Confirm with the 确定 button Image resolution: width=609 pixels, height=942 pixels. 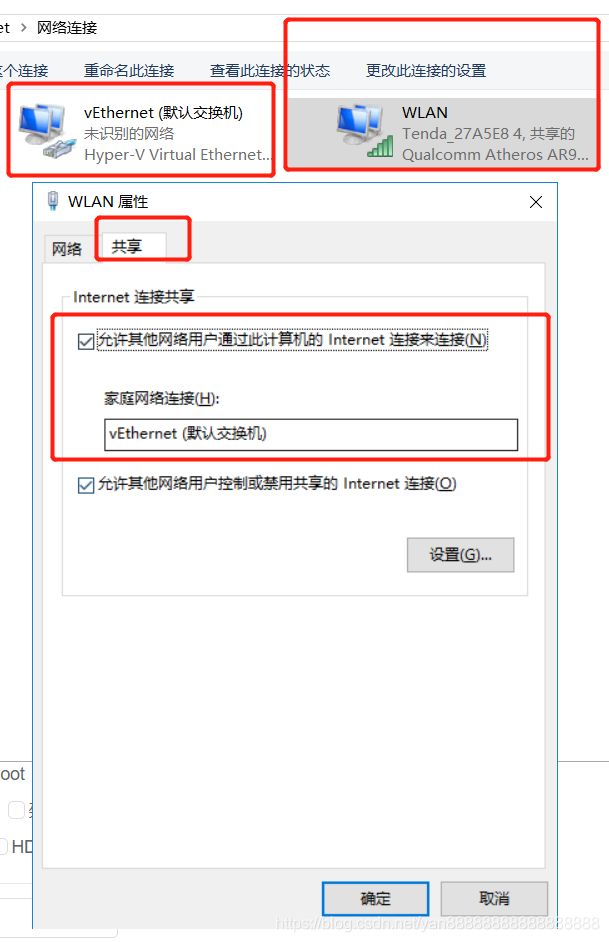click(375, 899)
